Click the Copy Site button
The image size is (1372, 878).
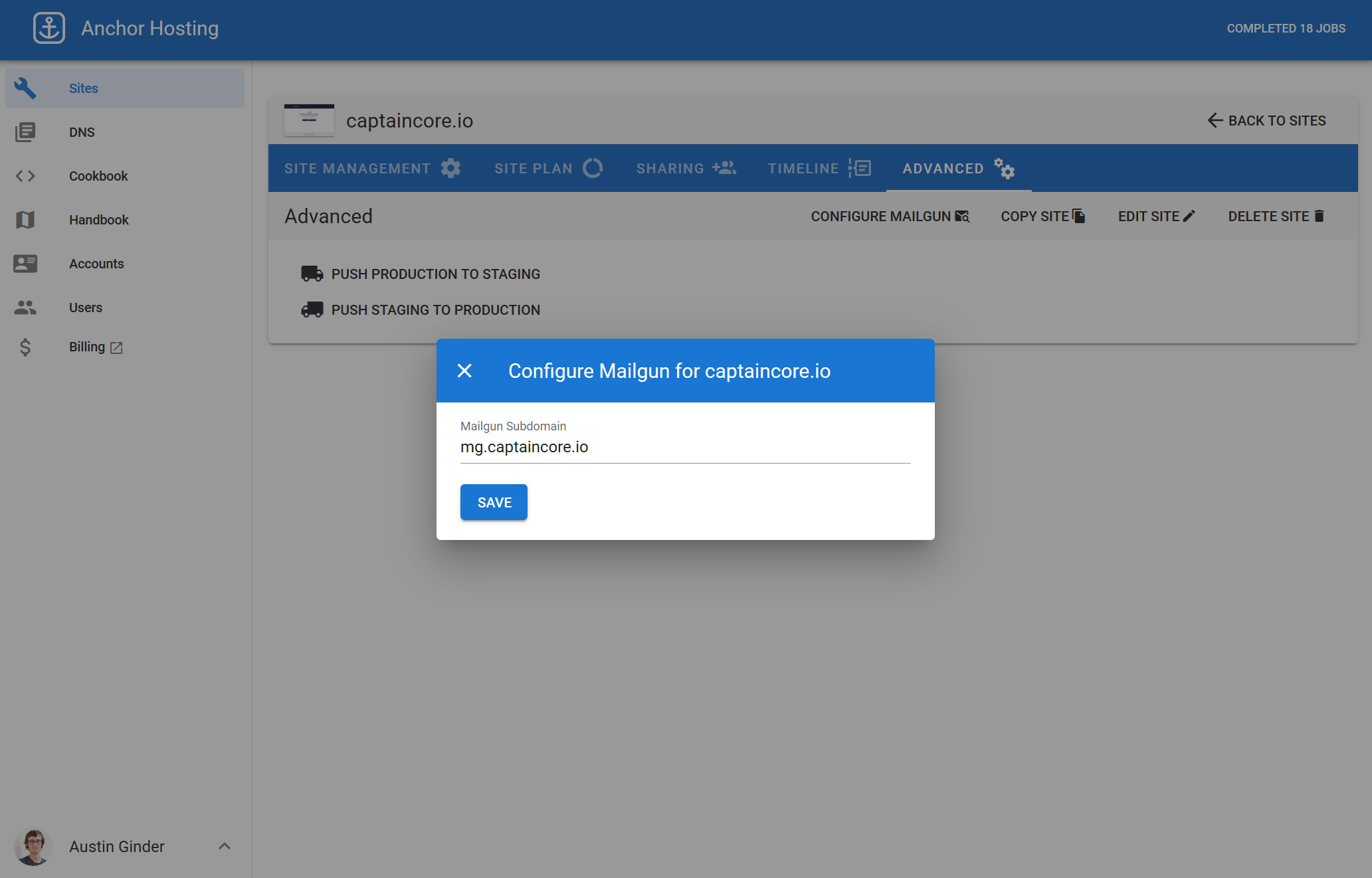tap(1043, 217)
